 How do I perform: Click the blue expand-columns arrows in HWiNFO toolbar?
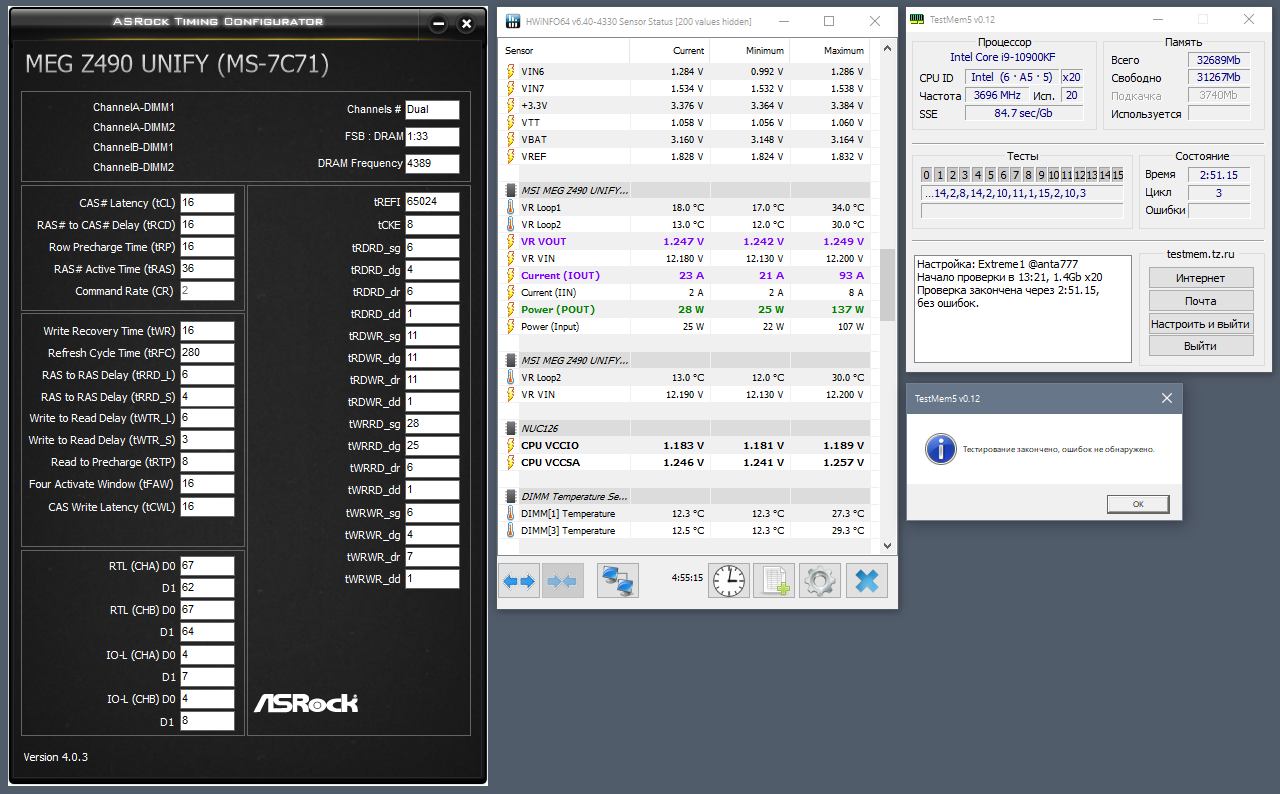pyautogui.click(x=520, y=581)
